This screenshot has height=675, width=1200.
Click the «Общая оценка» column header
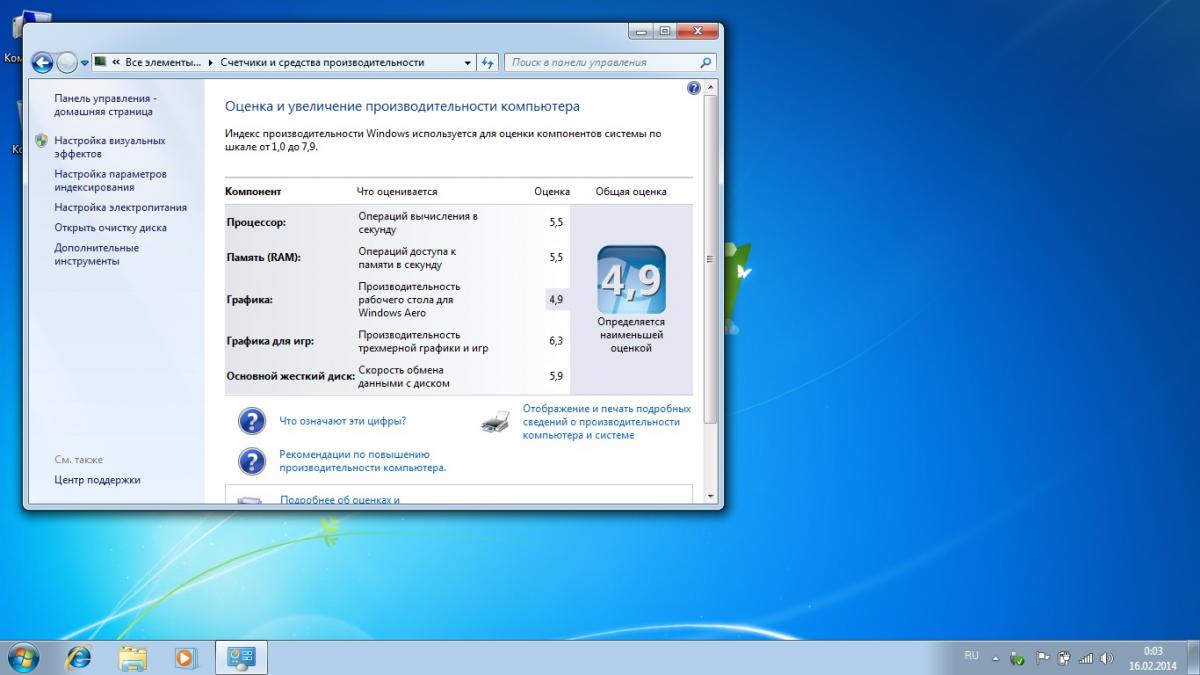(631, 191)
